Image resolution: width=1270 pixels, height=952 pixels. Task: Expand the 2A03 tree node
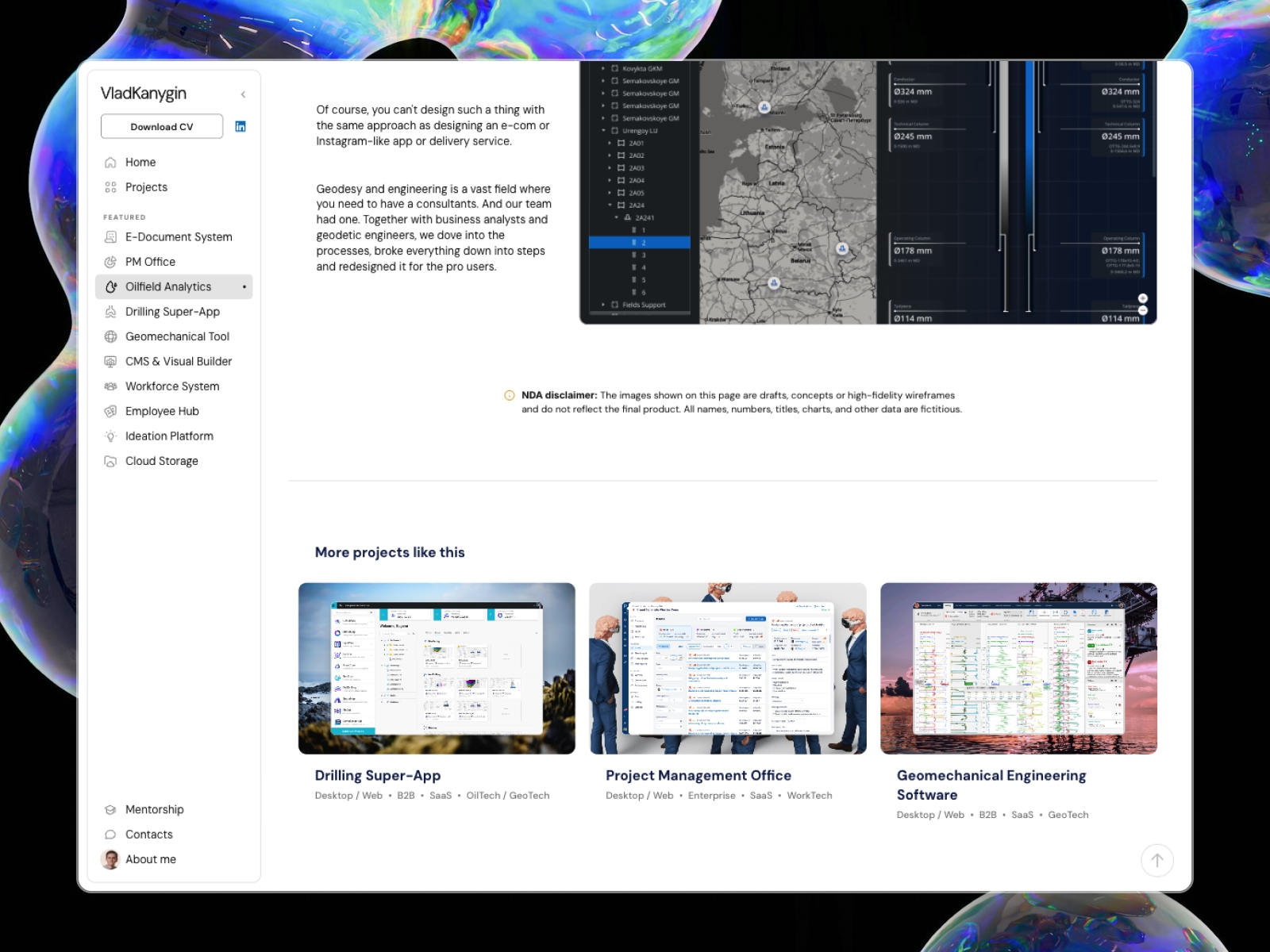click(x=610, y=168)
